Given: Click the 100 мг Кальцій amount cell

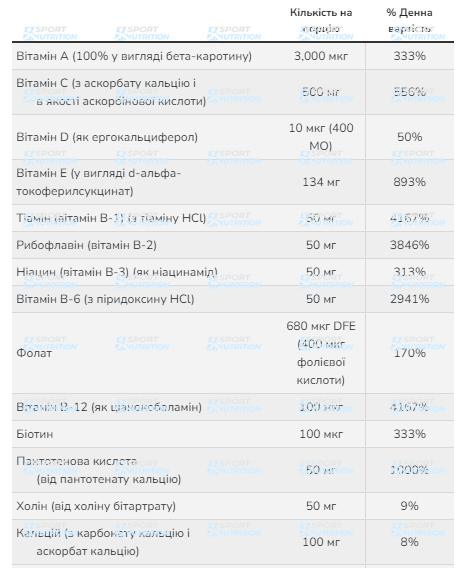Looking at the screenshot, I should pyautogui.click(x=321, y=542).
